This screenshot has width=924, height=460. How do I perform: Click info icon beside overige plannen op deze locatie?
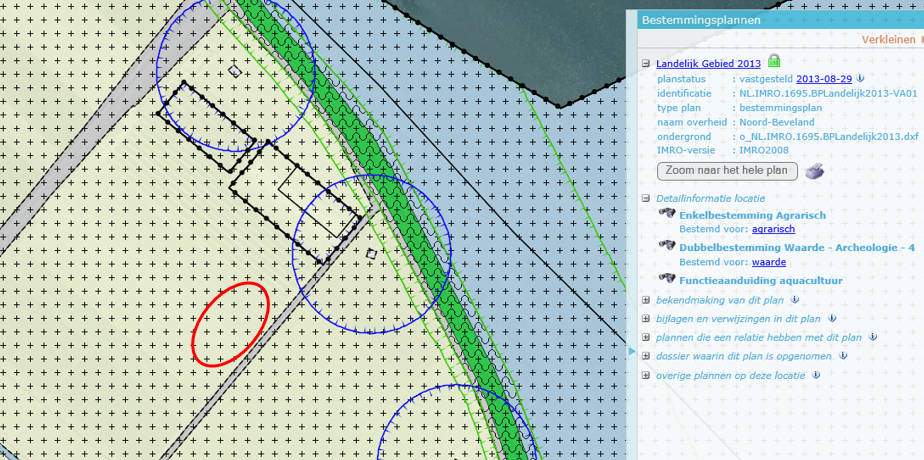[816, 375]
